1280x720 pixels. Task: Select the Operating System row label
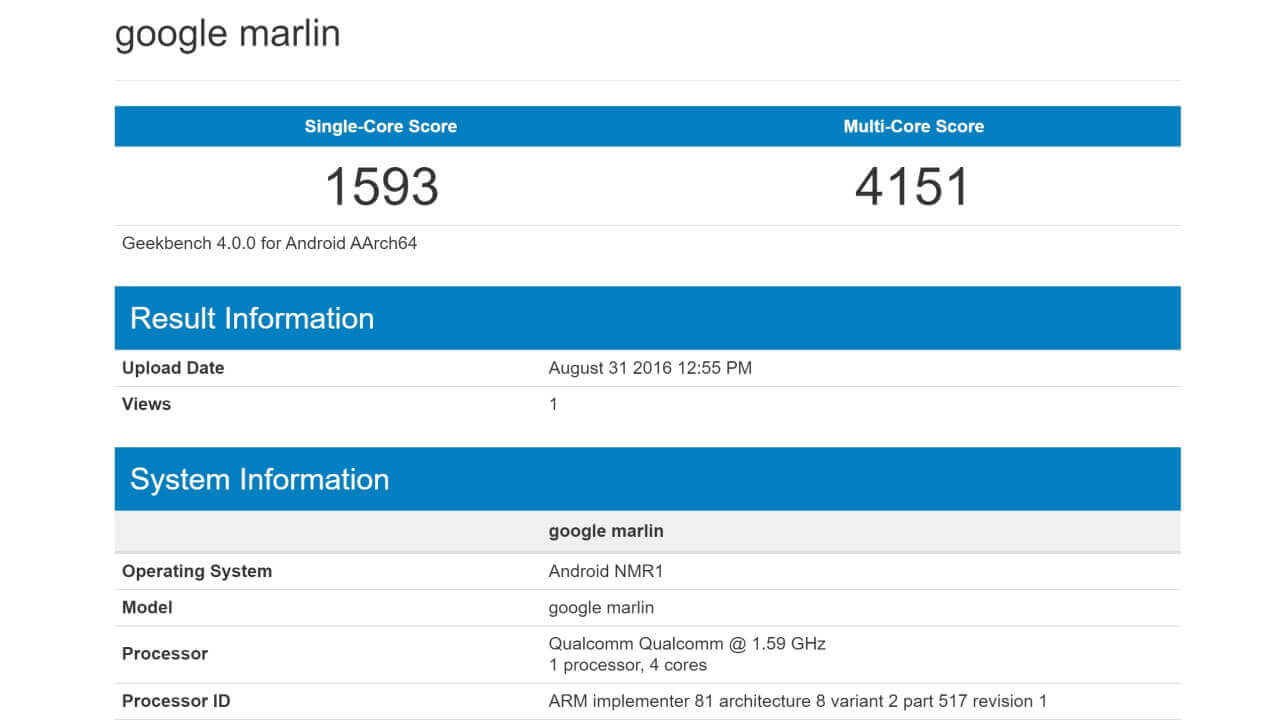[197, 571]
